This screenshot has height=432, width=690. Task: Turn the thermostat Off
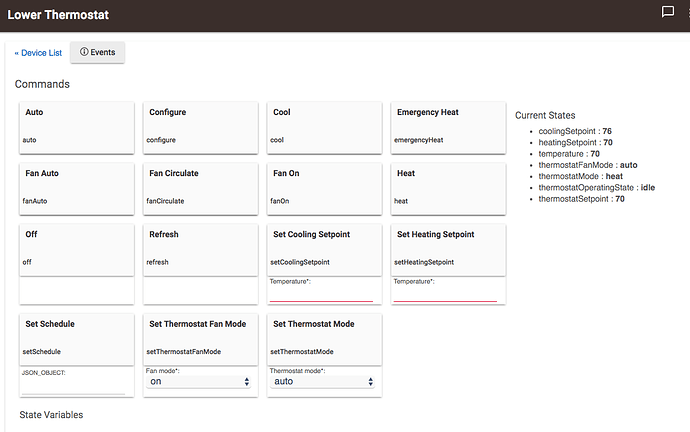[77, 248]
